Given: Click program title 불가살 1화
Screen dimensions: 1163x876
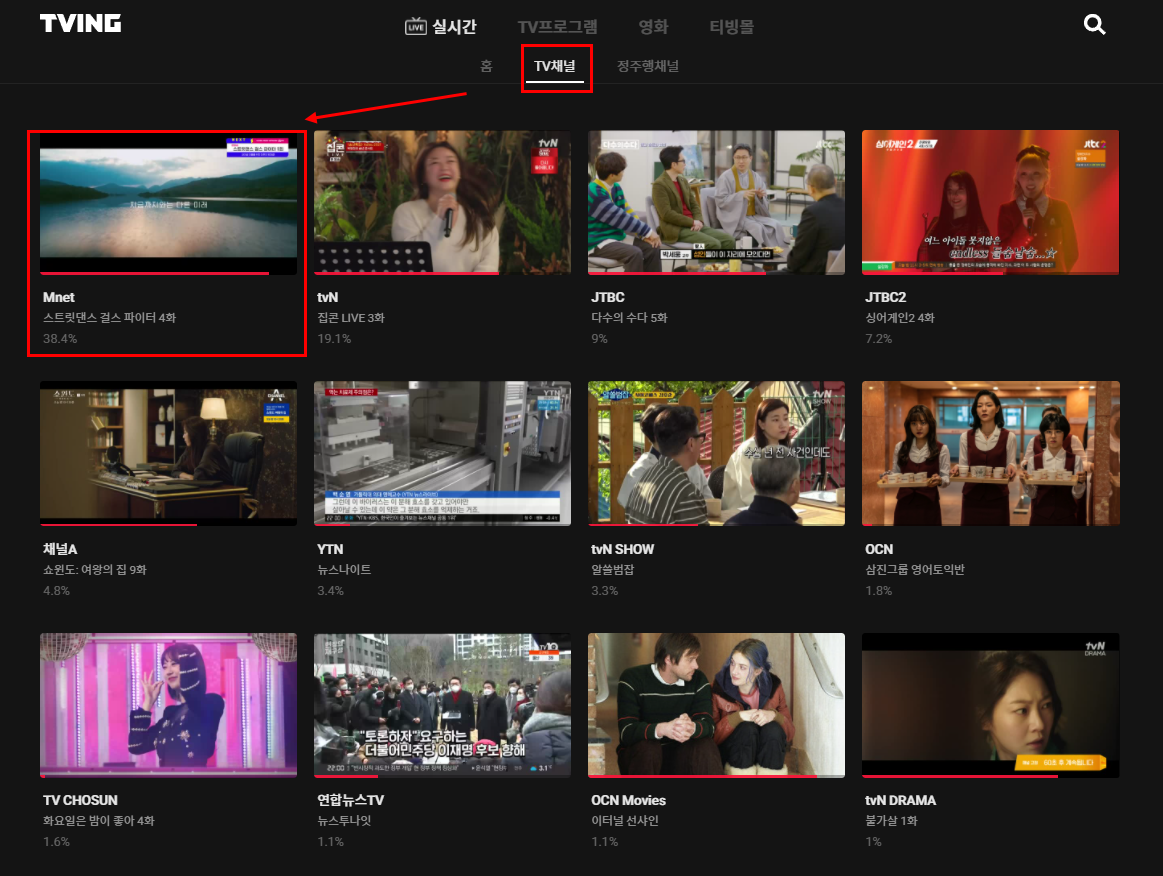Looking at the screenshot, I should [891, 820].
